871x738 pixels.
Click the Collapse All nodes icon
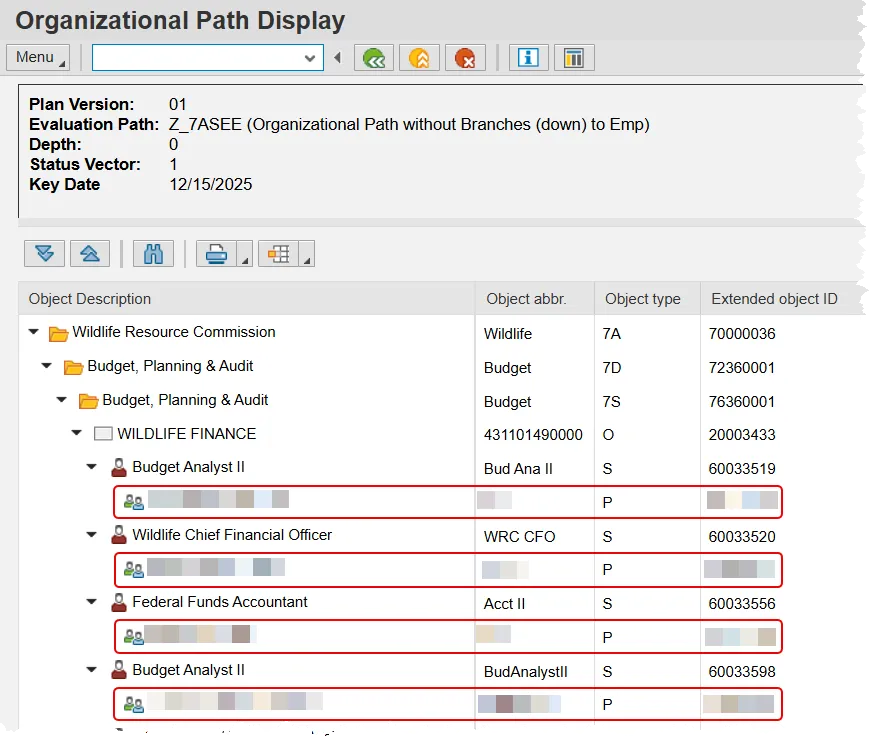tap(89, 254)
